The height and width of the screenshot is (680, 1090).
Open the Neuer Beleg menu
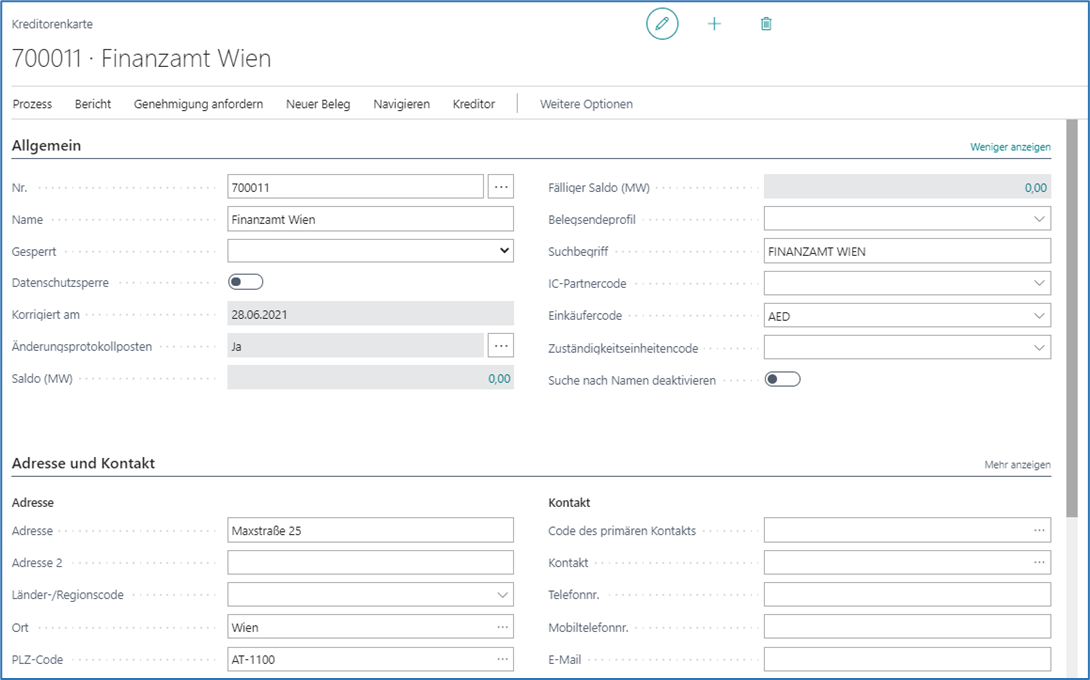click(x=318, y=104)
